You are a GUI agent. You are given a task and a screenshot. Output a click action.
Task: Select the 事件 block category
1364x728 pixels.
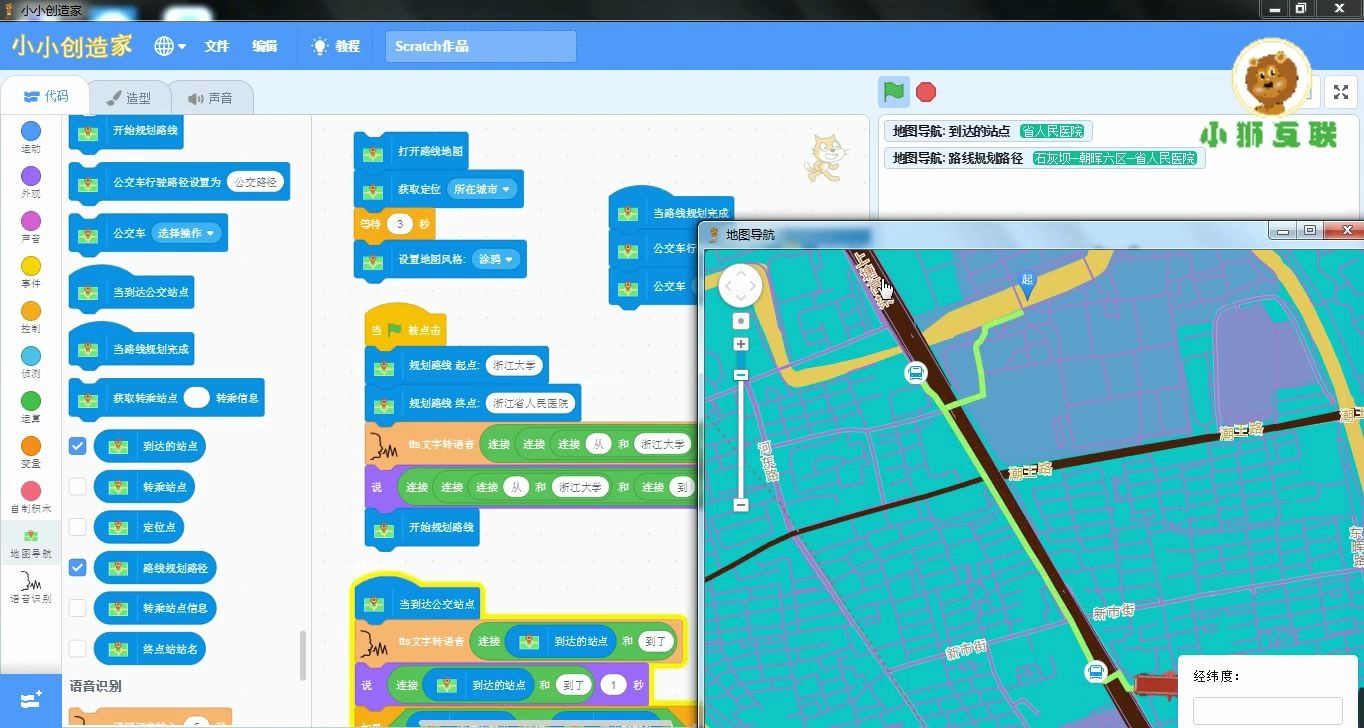pos(31,272)
